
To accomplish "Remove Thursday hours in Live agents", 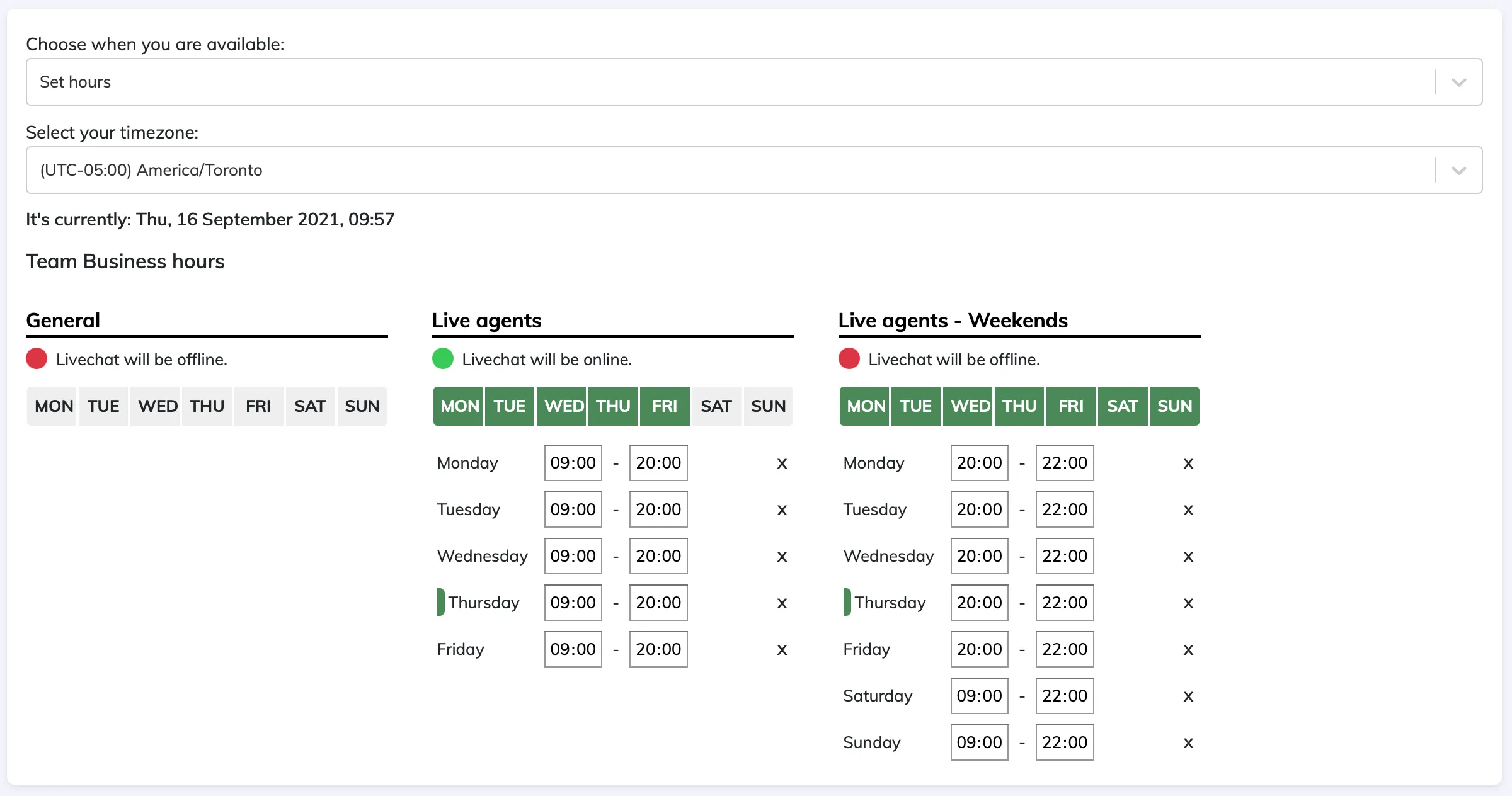I will [x=782, y=603].
